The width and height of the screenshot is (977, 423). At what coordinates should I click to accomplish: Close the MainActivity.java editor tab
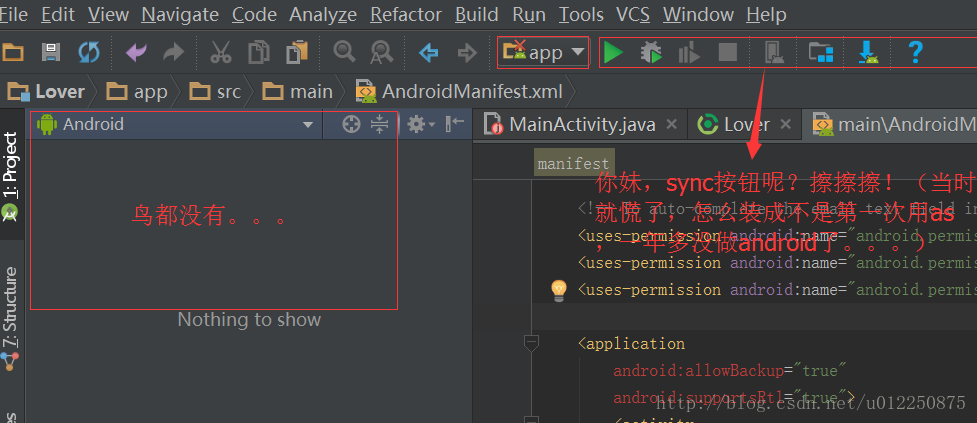click(x=671, y=124)
